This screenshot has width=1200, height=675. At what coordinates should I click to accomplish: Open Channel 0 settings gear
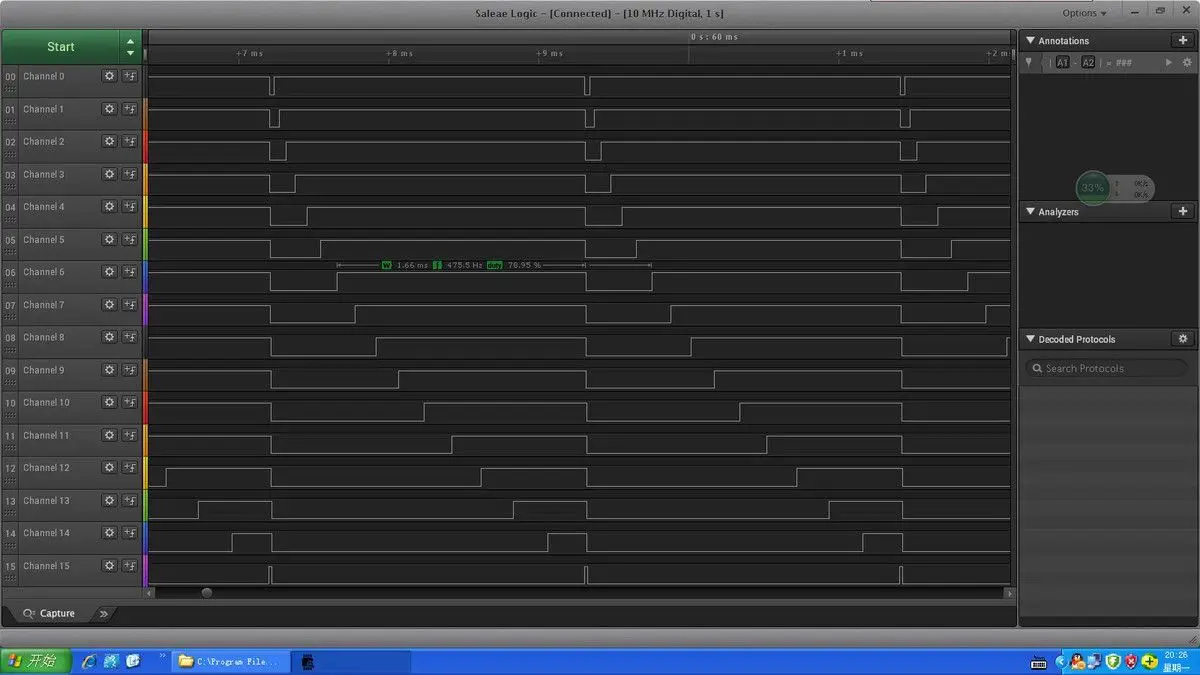click(109, 76)
